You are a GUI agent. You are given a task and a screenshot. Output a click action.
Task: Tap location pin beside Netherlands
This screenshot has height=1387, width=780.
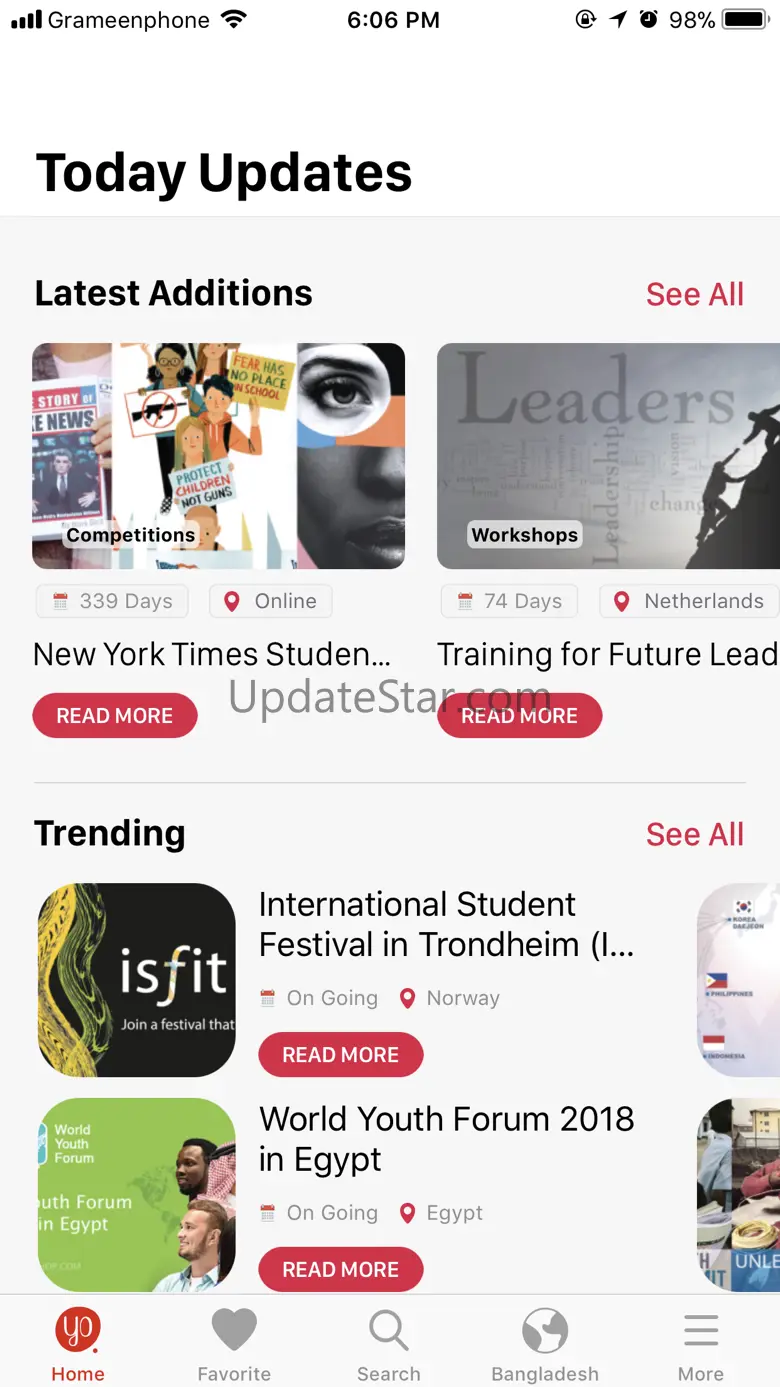click(x=621, y=601)
